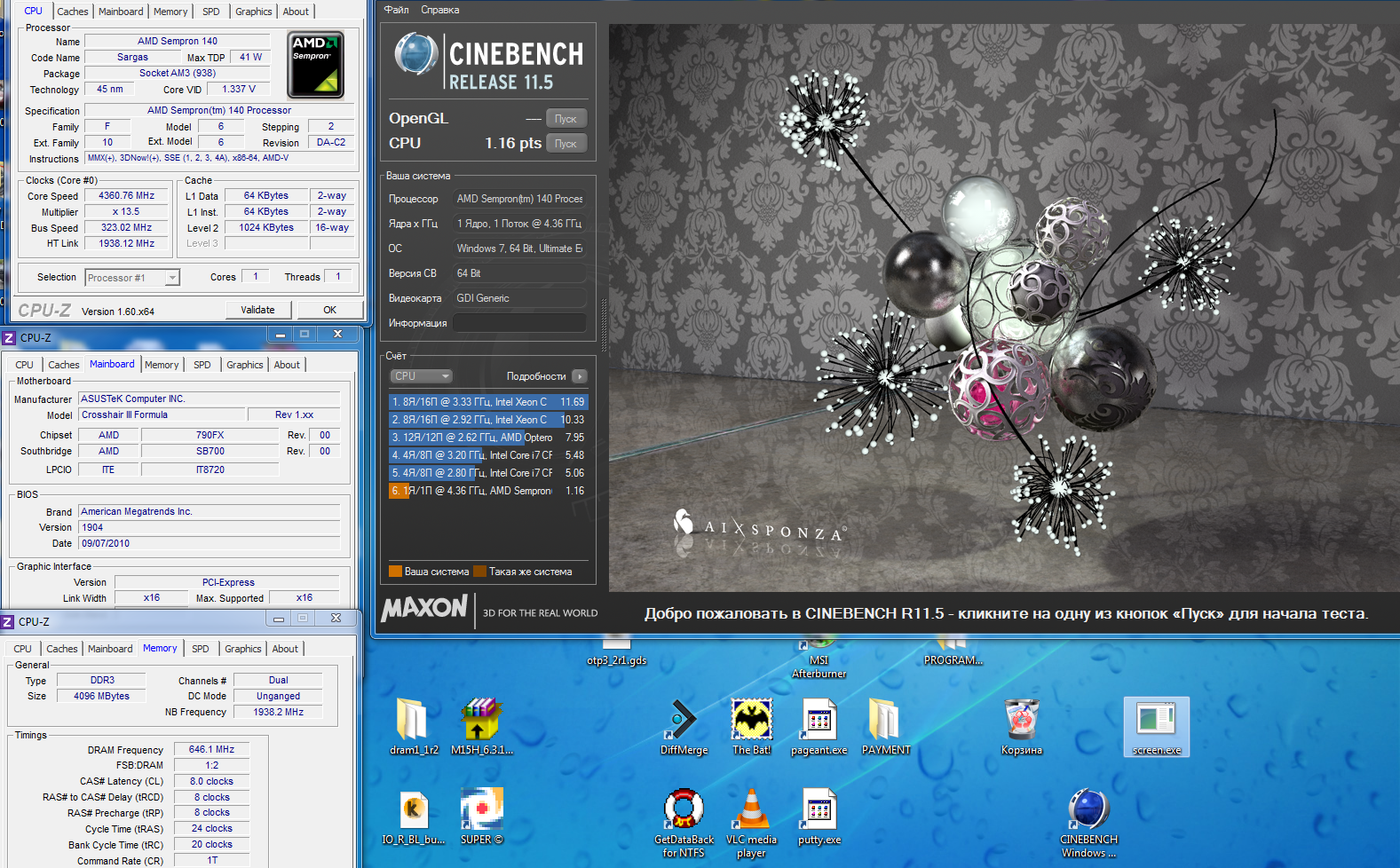Viewport: 1400px width, 868px height.
Task: Open MSI Afterburner desktop shortcut
Action: 819,666
